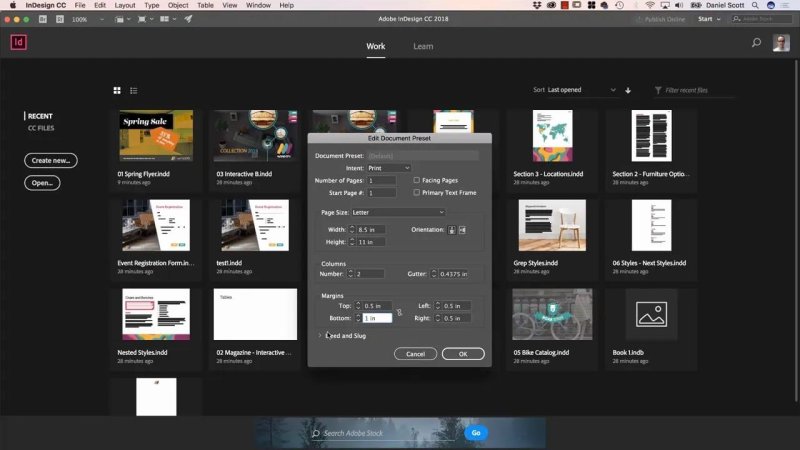Open Spotlight search in menu bar
This screenshot has height=450, width=800.
[x=755, y=5]
